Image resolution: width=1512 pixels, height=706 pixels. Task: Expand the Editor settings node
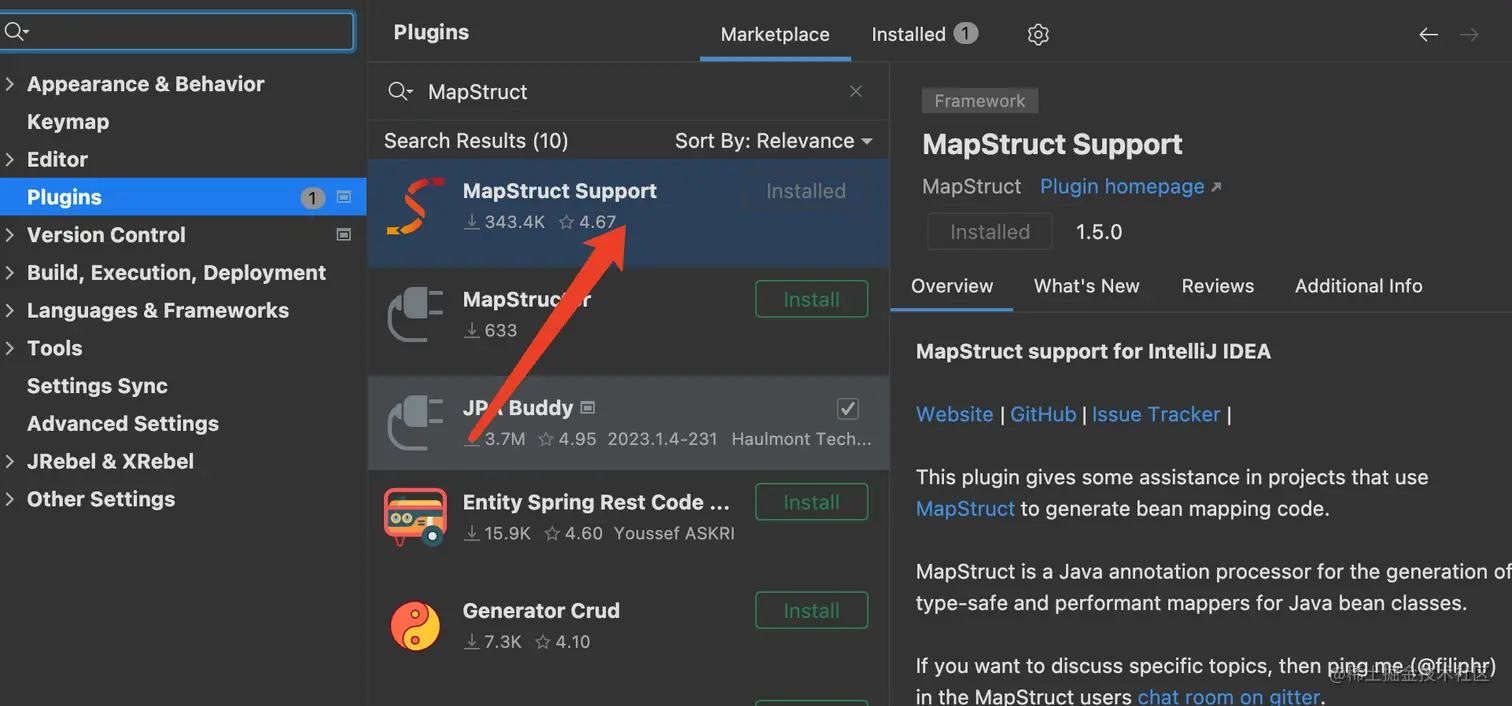click(10, 159)
